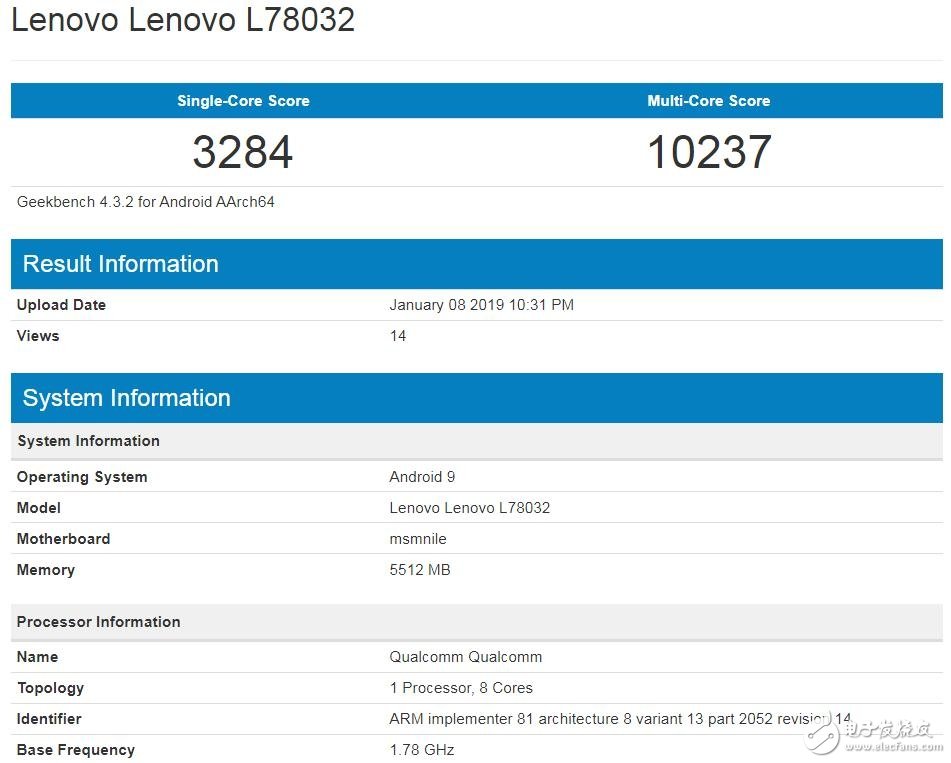Click the blue Result Information header
The image size is (951, 763).
coord(120,264)
